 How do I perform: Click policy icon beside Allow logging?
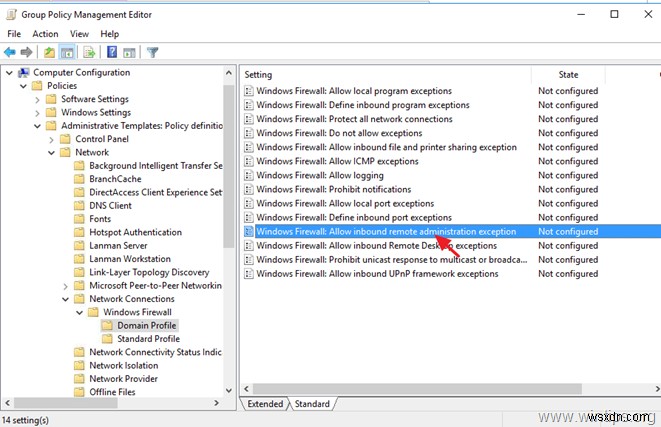[x=249, y=175]
